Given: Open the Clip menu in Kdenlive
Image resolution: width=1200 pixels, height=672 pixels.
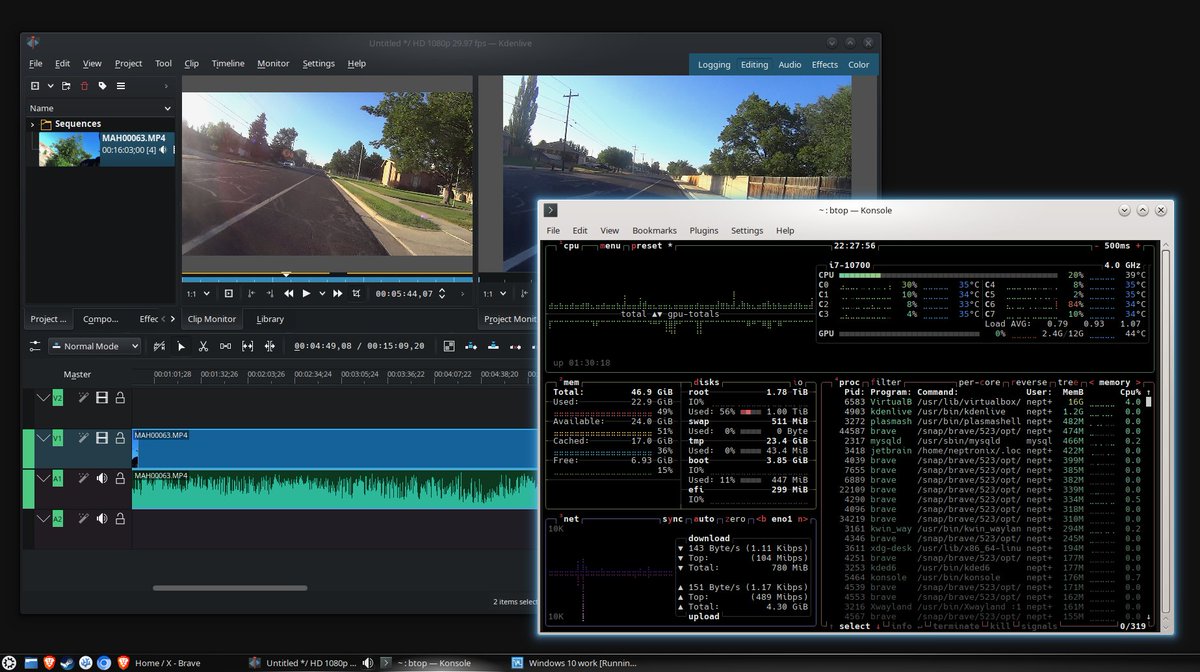Looking at the screenshot, I should 191,63.
